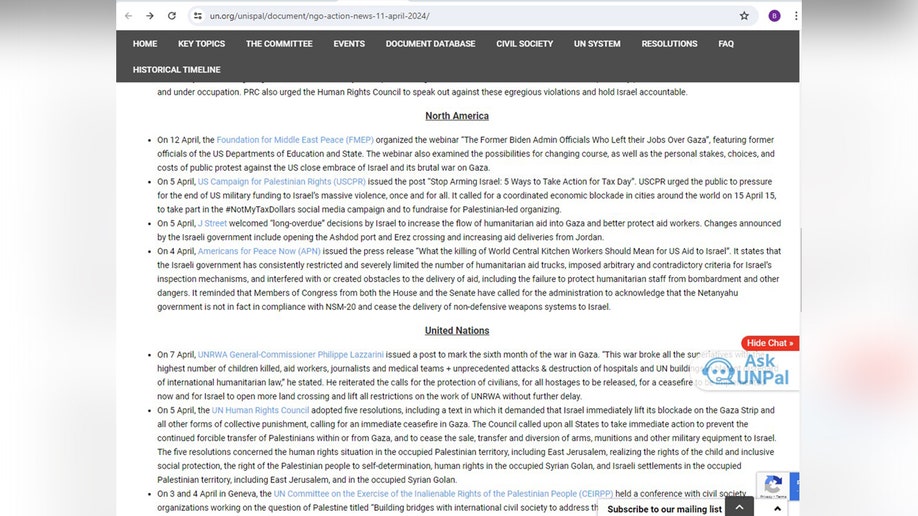Screen dimensions: 918x516
Task: Open UNRWA General-Commissioner Philippe Lazzarini link
Action: point(290,355)
